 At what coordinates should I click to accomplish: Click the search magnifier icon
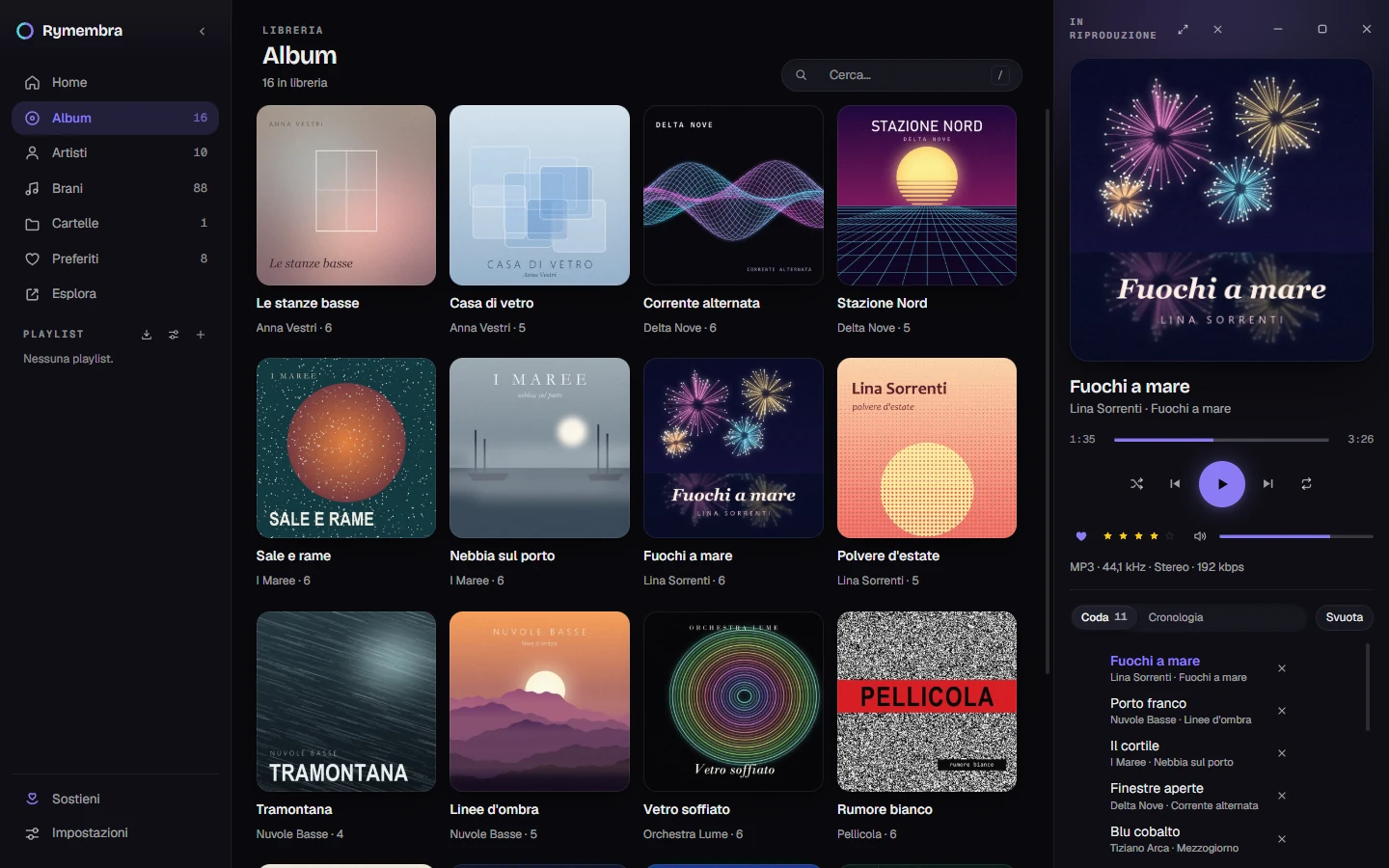click(x=801, y=75)
